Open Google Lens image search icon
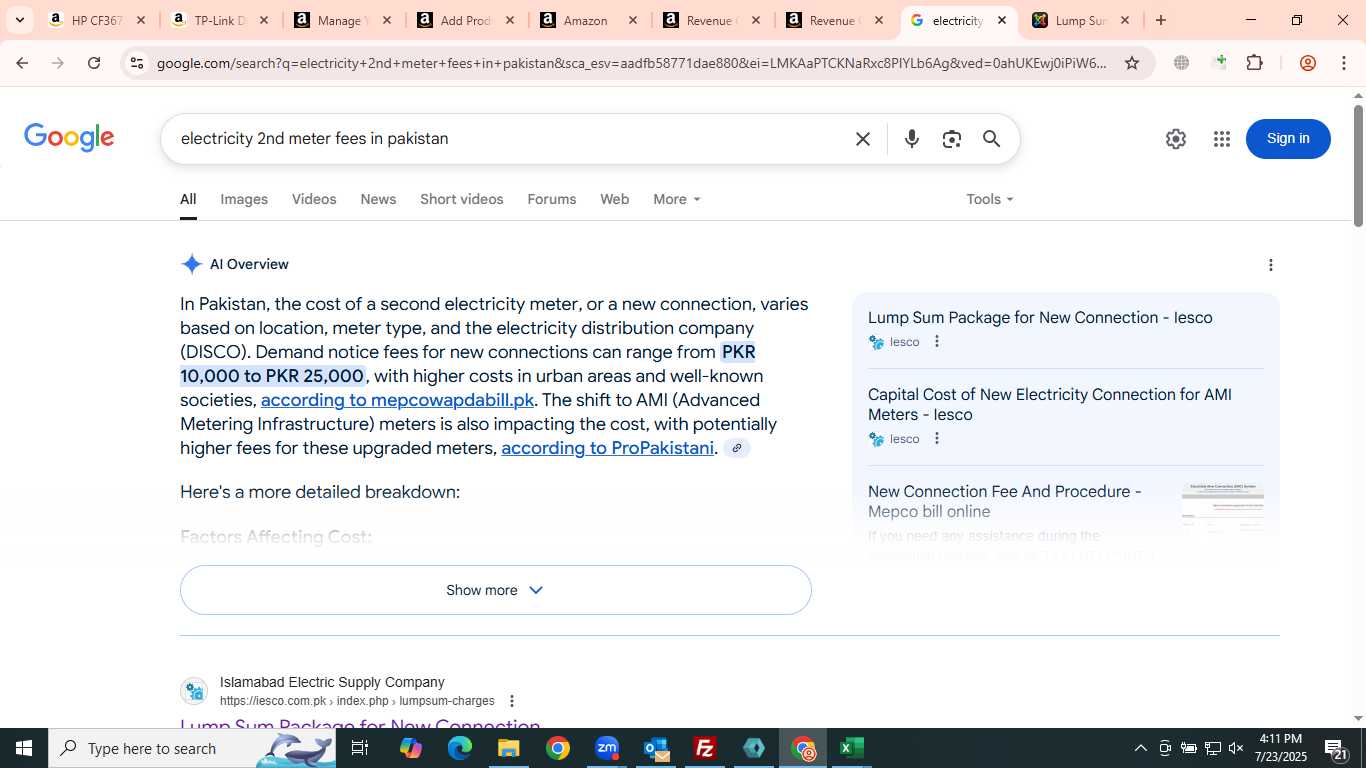Screen dimensions: 1366x768 tap(951, 139)
